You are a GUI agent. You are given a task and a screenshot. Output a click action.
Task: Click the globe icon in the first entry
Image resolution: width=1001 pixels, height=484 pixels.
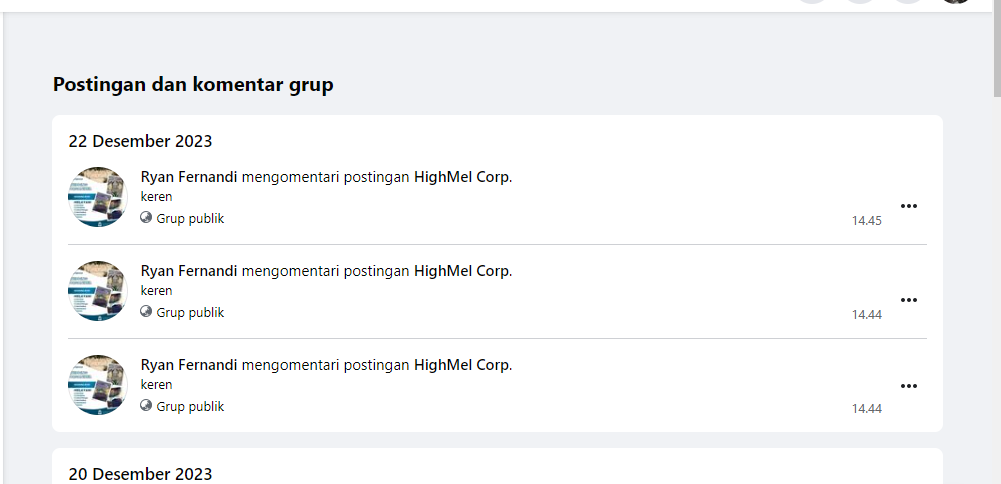click(x=146, y=218)
